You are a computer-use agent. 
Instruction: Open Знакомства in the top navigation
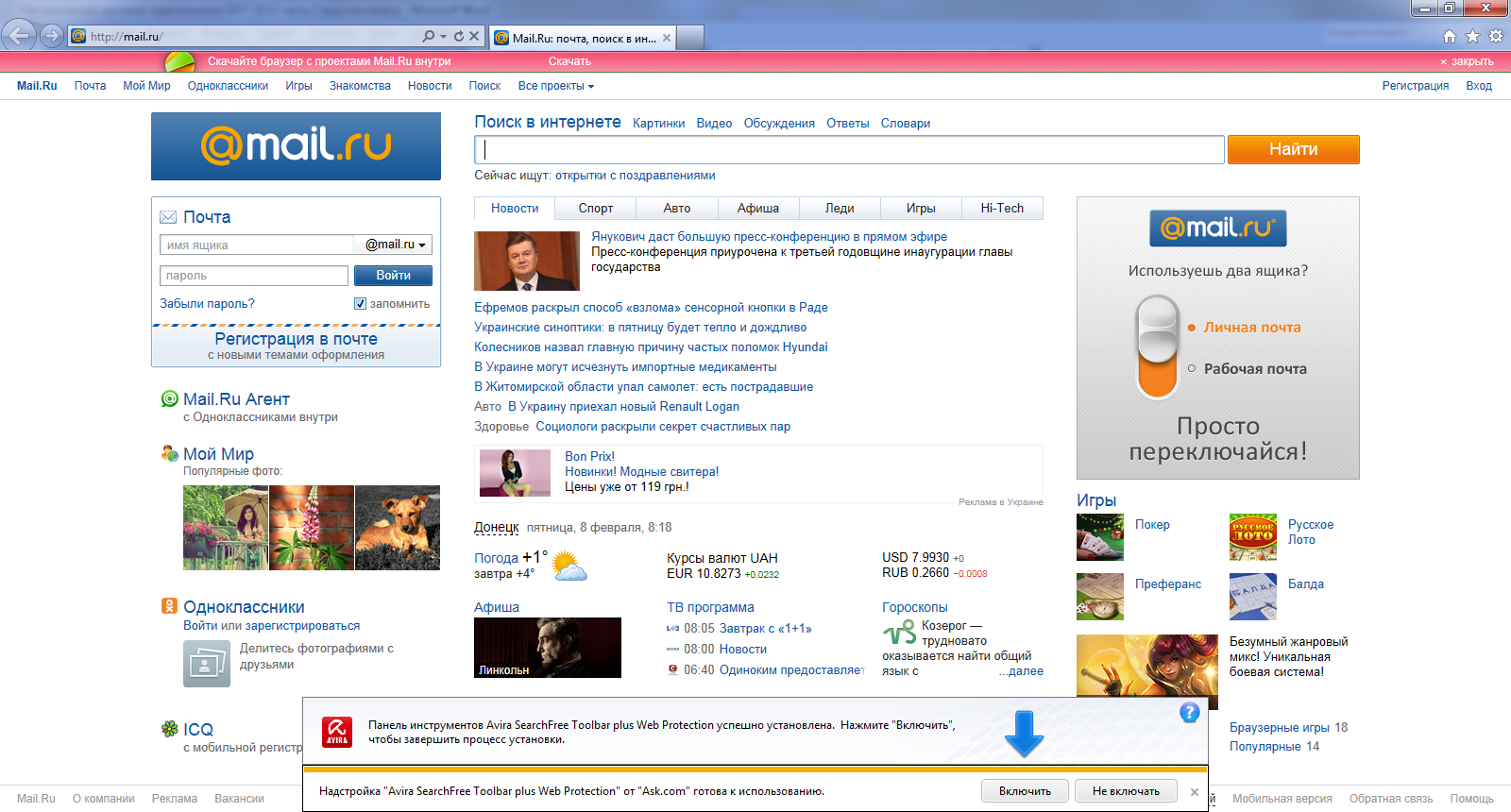(x=360, y=86)
